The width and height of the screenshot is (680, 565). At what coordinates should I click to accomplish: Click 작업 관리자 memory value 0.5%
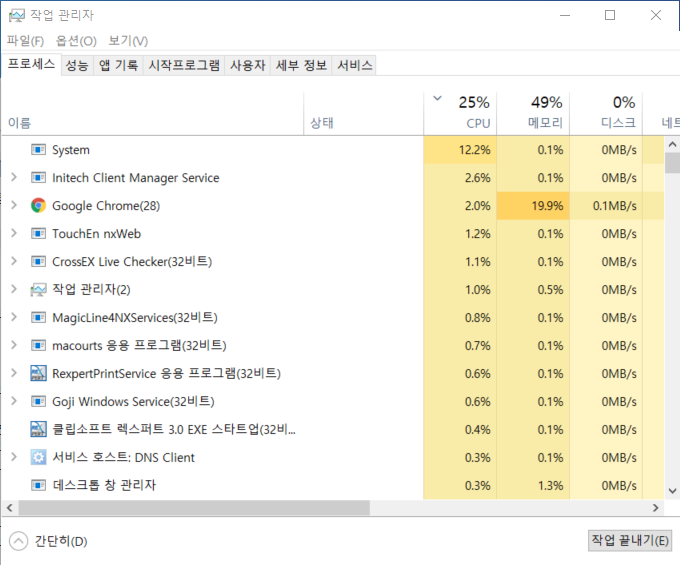(x=550, y=290)
